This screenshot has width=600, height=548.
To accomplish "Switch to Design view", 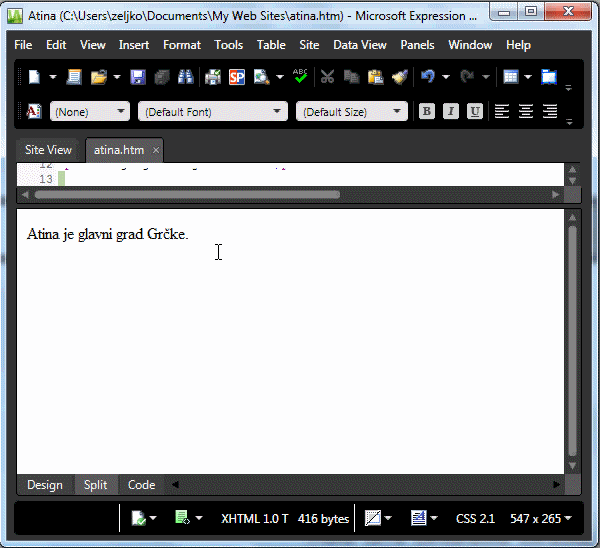I will pyautogui.click(x=45, y=485).
